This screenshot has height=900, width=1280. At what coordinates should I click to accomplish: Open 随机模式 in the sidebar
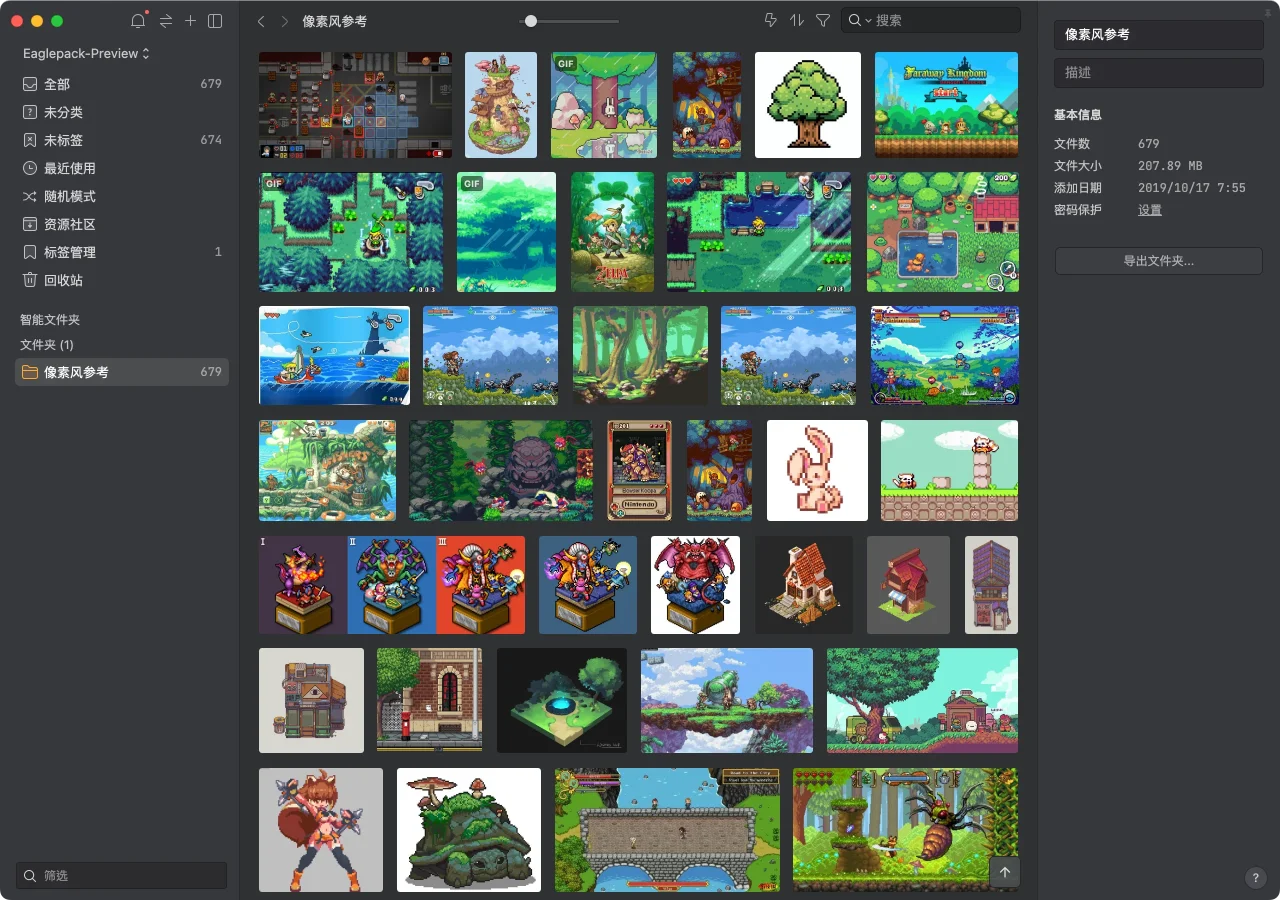(122, 196)
